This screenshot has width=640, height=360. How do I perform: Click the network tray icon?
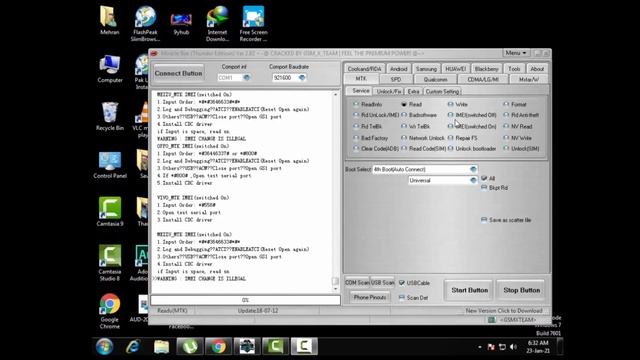pos(502,347)
